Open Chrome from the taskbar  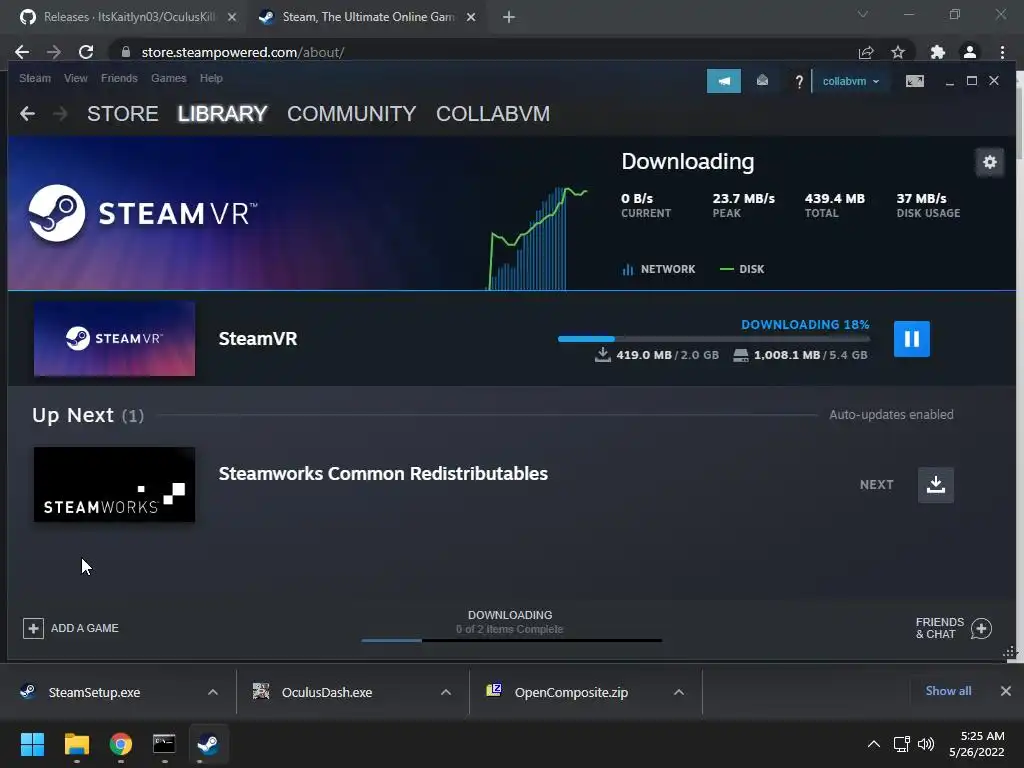point(121,744)
